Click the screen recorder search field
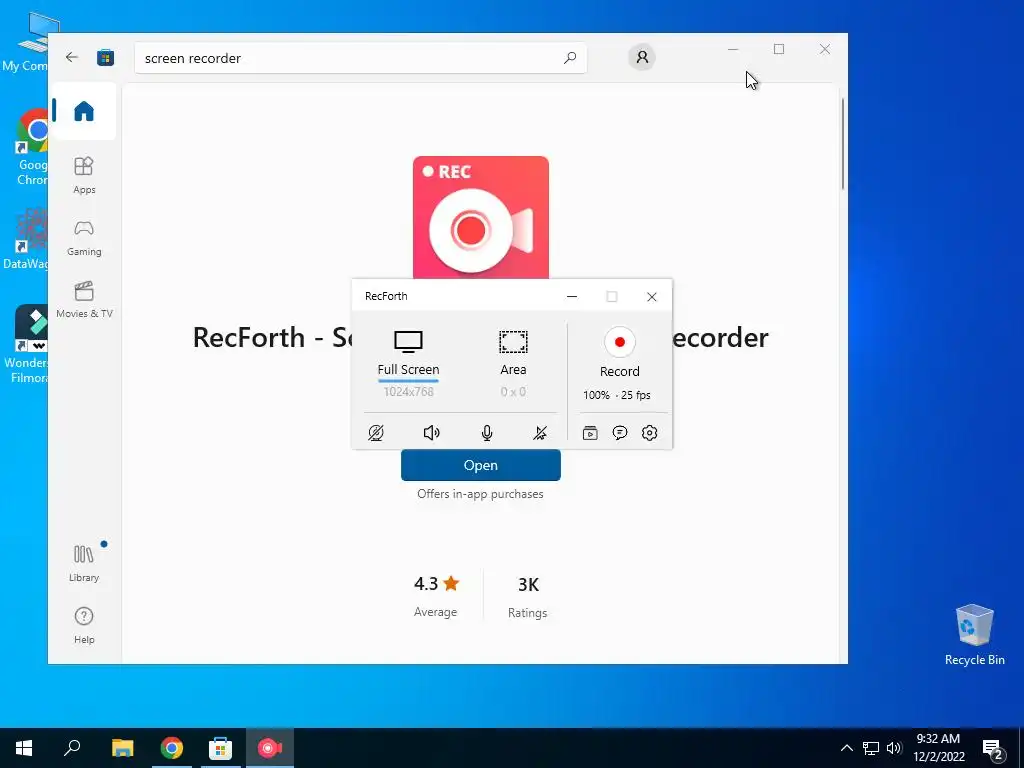This screenshot has width=1024, height=768. coord(360,58)
